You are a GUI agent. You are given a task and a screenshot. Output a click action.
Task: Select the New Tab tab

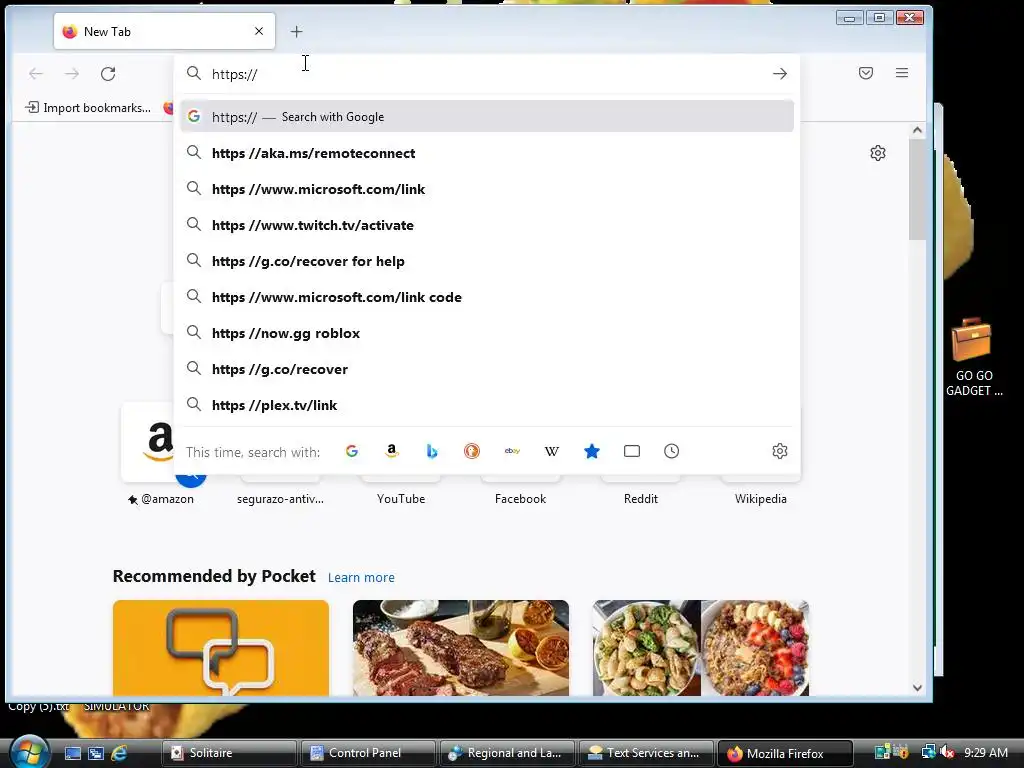click(x=165, y=31)
